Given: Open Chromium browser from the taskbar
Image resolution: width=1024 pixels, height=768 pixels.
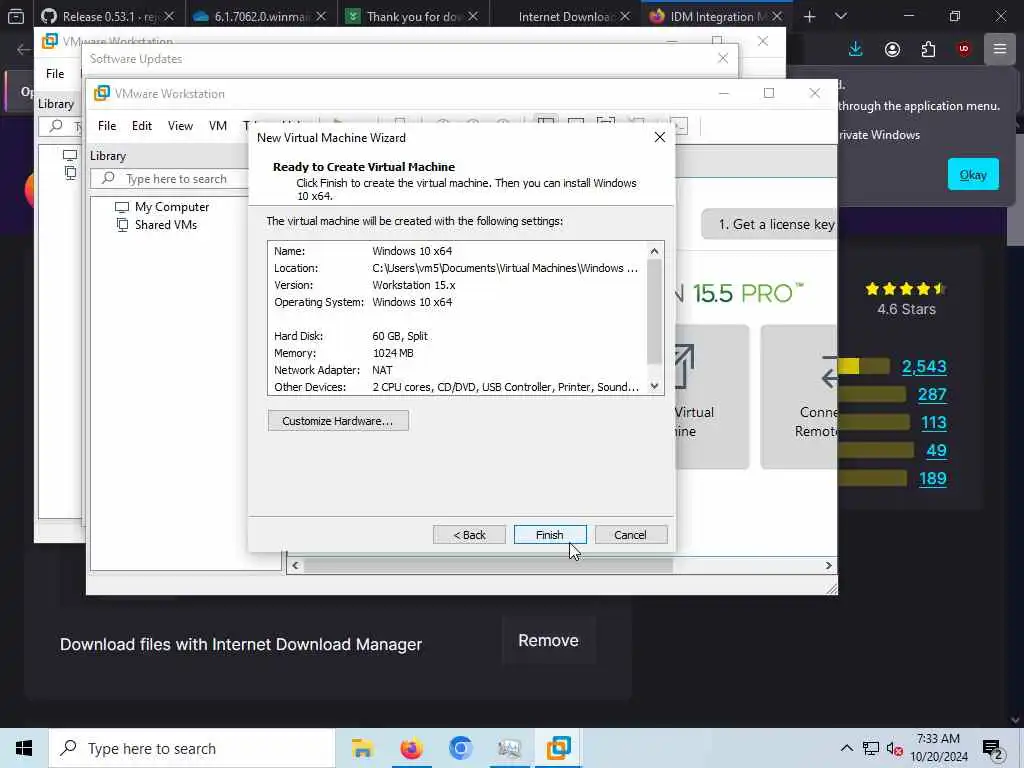Looking at the screenshot, I should [460, 748].
